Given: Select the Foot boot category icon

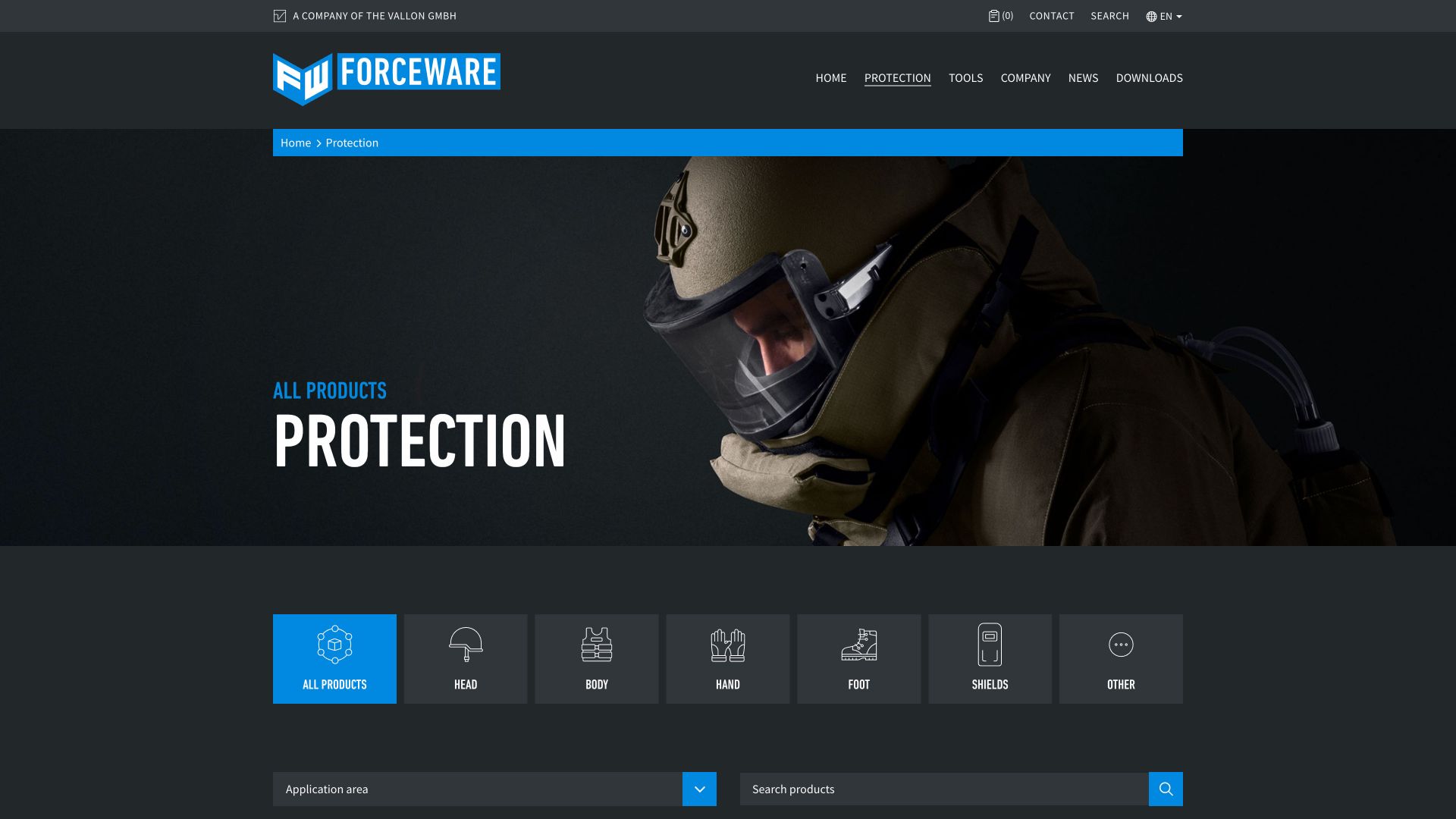Looking at the screenshot, I should 859,645.
